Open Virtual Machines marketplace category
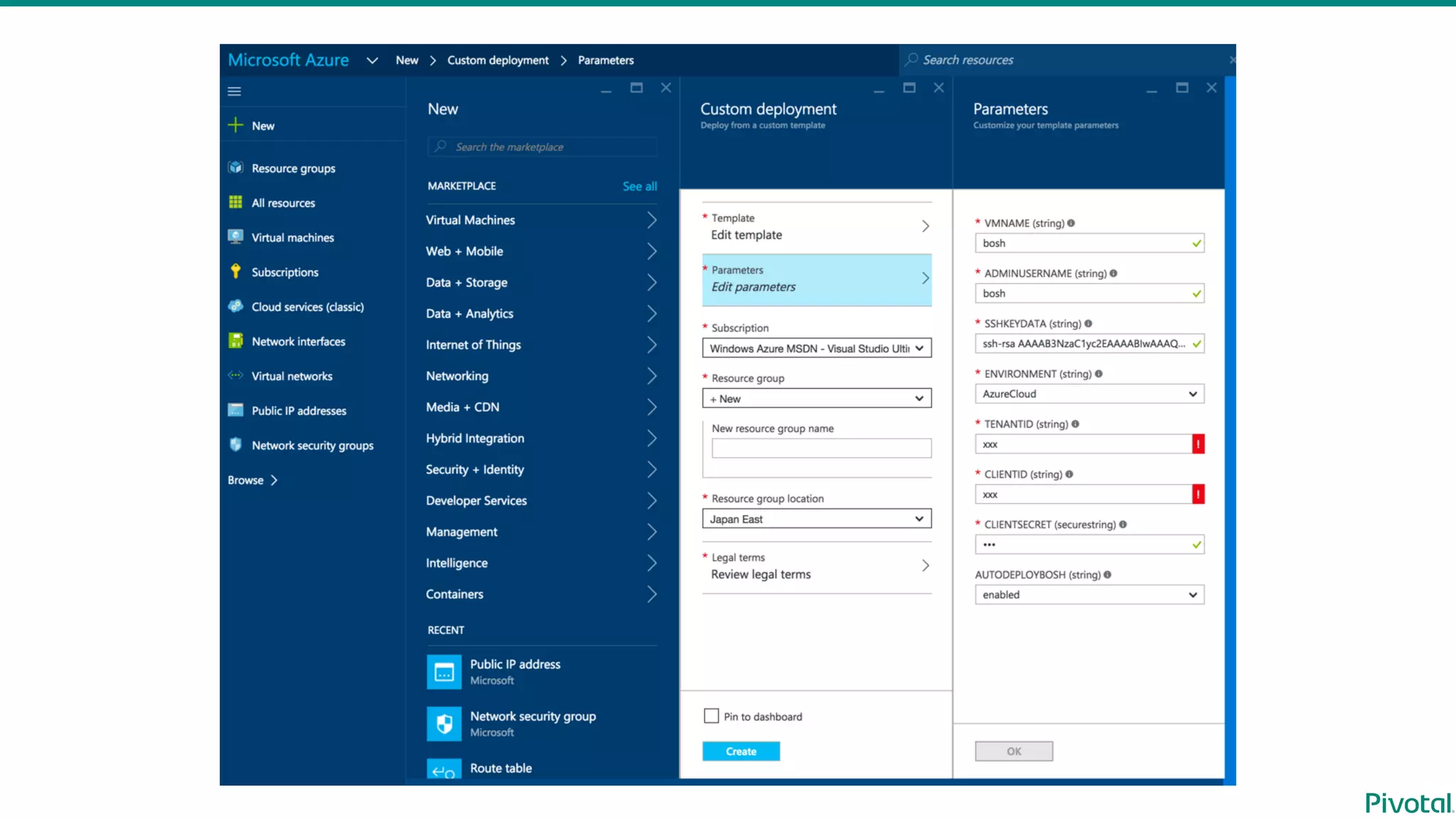The width and height of the screenshot is (1456, 819). [540, 220]
